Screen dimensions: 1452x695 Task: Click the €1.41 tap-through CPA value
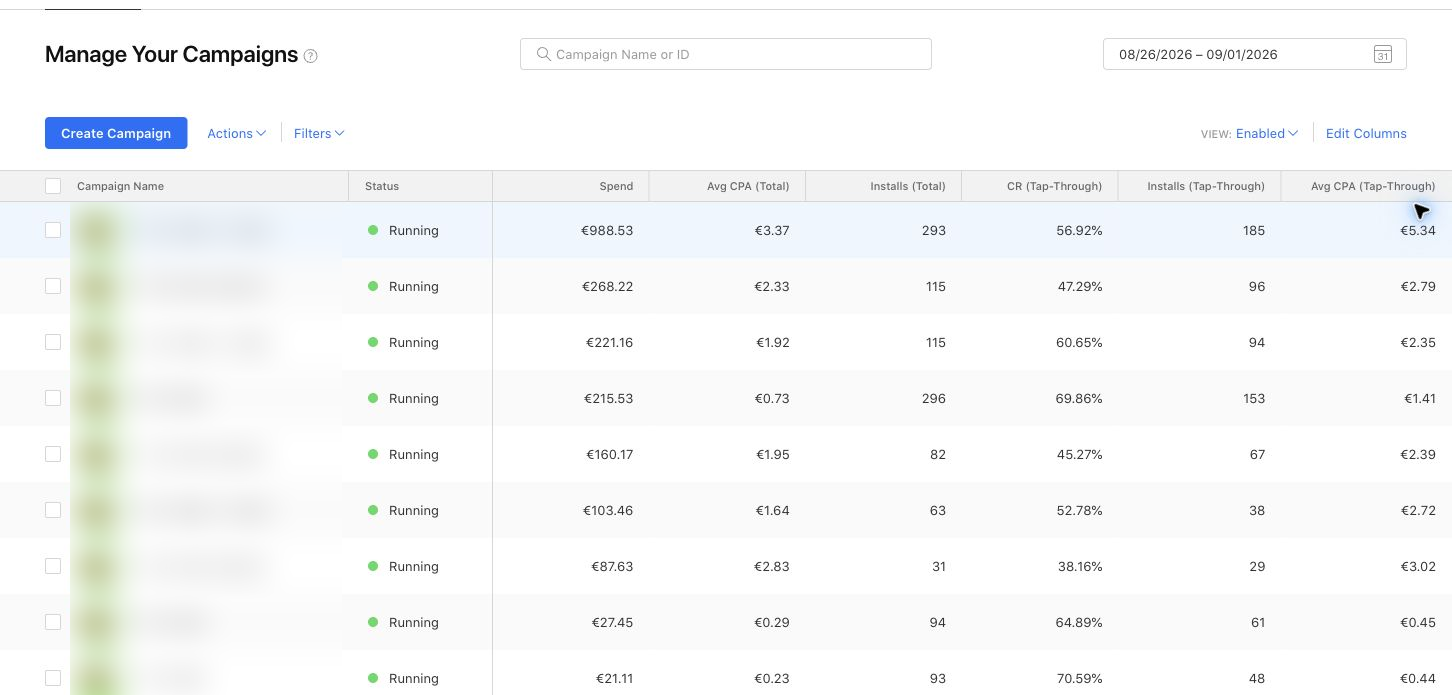(x=1420, y=398)
